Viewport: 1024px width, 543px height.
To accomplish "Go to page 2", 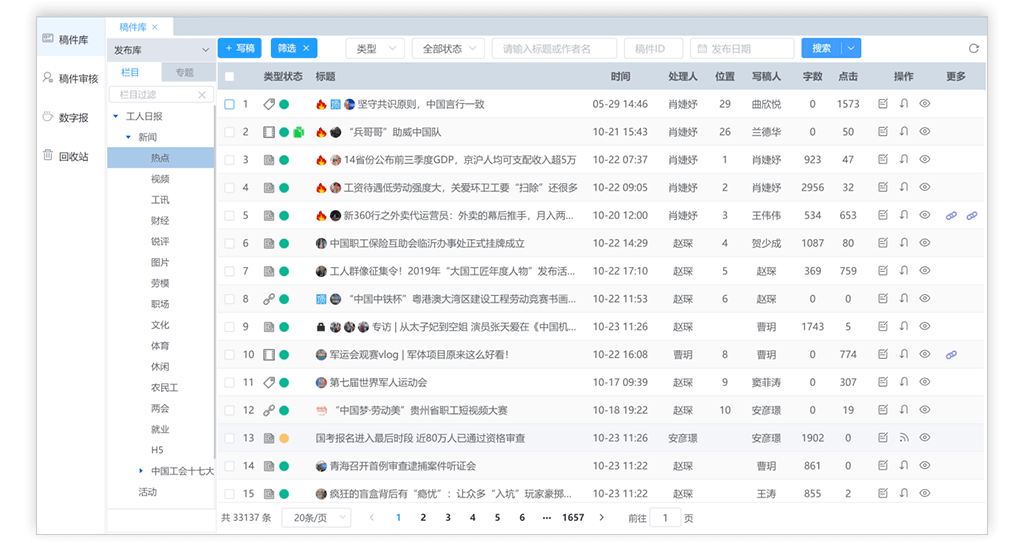I will click(423, 518).
